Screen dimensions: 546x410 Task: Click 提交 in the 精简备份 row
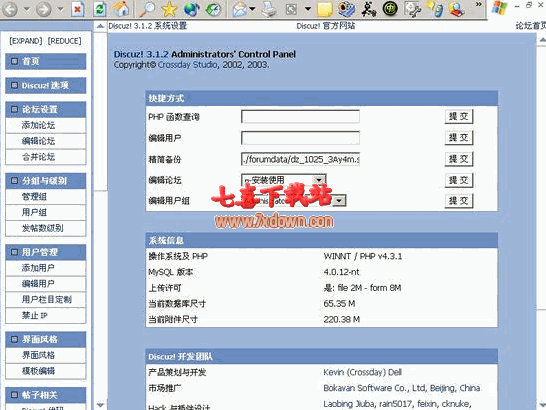point(459,159)
